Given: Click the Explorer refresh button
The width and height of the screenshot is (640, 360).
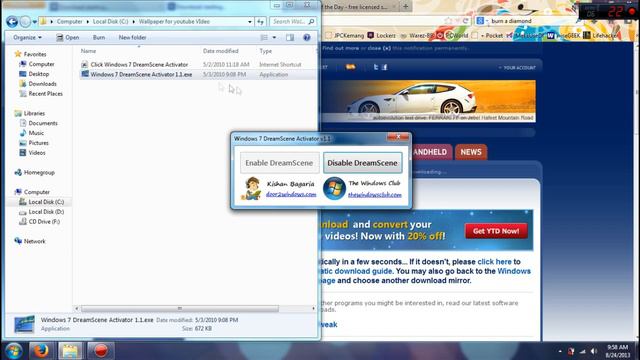Looking at the screenshot, I should tap(260, 22).
